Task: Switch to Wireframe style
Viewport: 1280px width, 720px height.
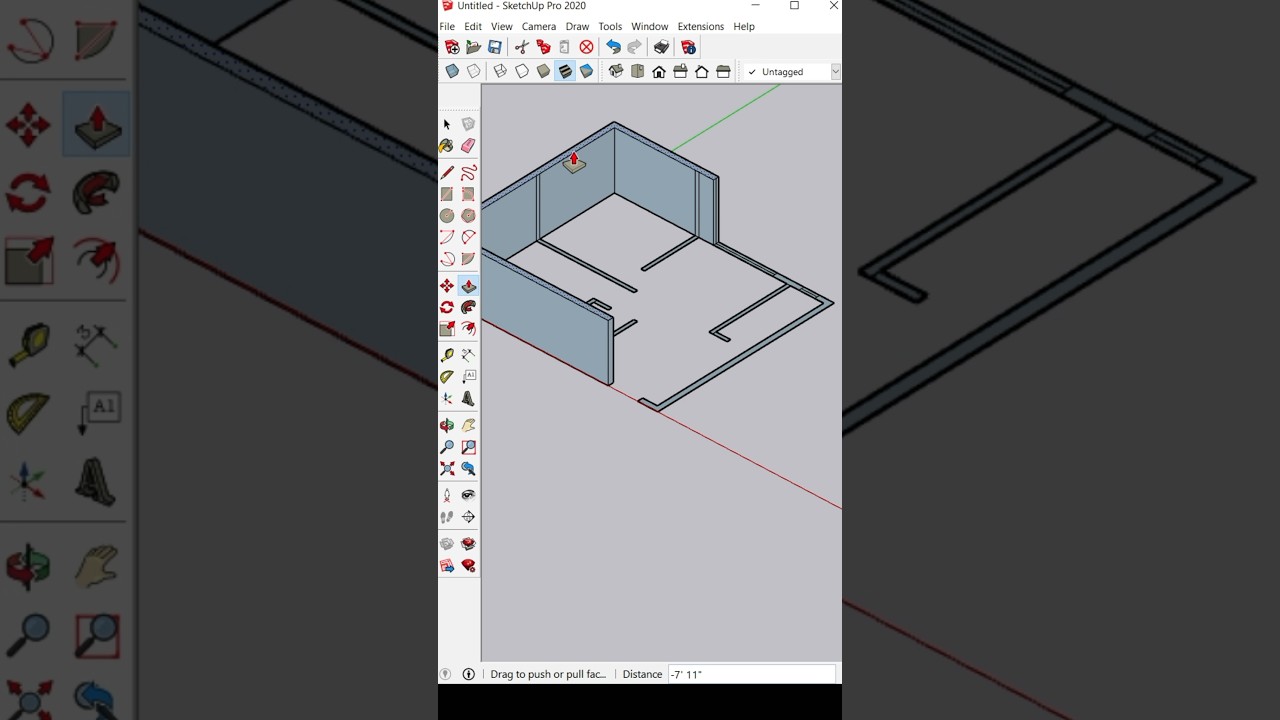Action: tap(500, 71)
